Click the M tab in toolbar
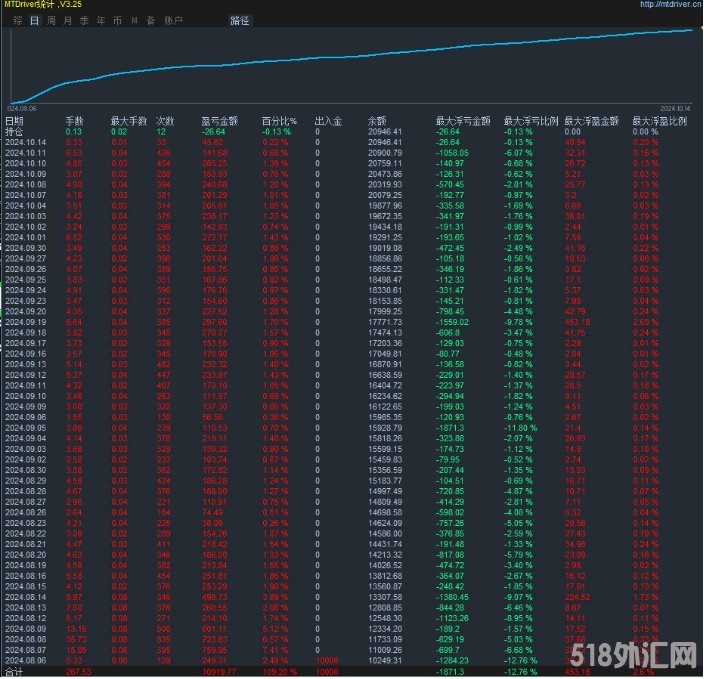 [x=134, y=20]
